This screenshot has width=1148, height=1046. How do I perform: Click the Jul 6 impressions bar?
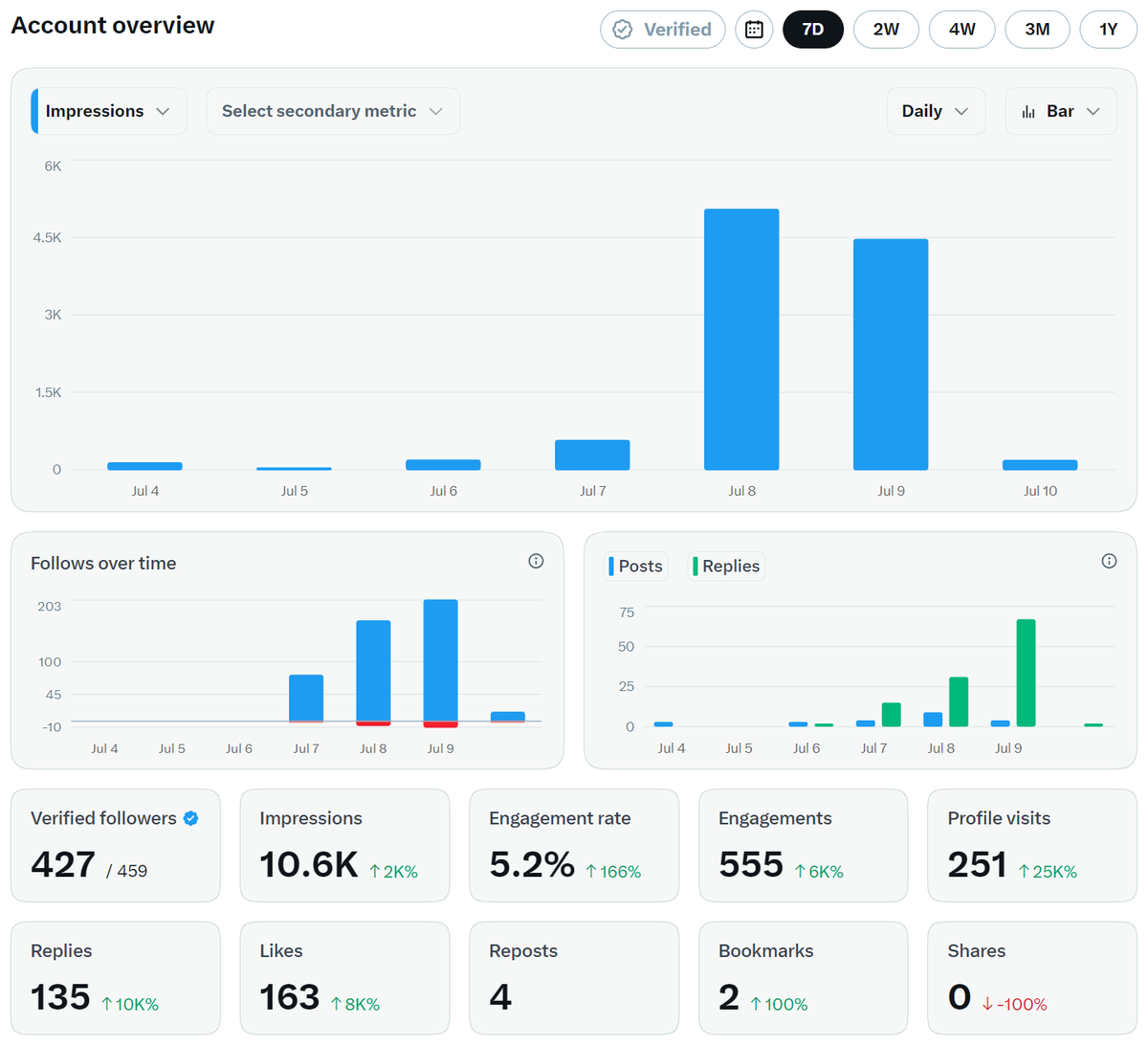(x=443, y=465)
